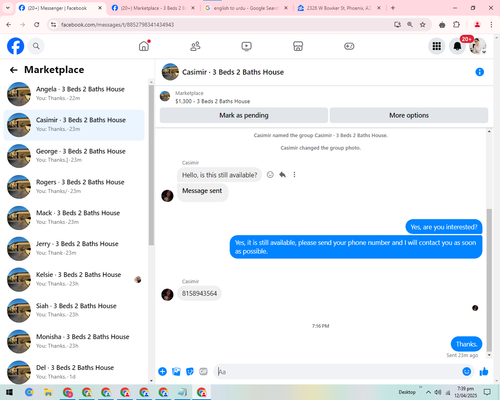
Task: Open the Windows Start menu
Action: pos(9,392)
